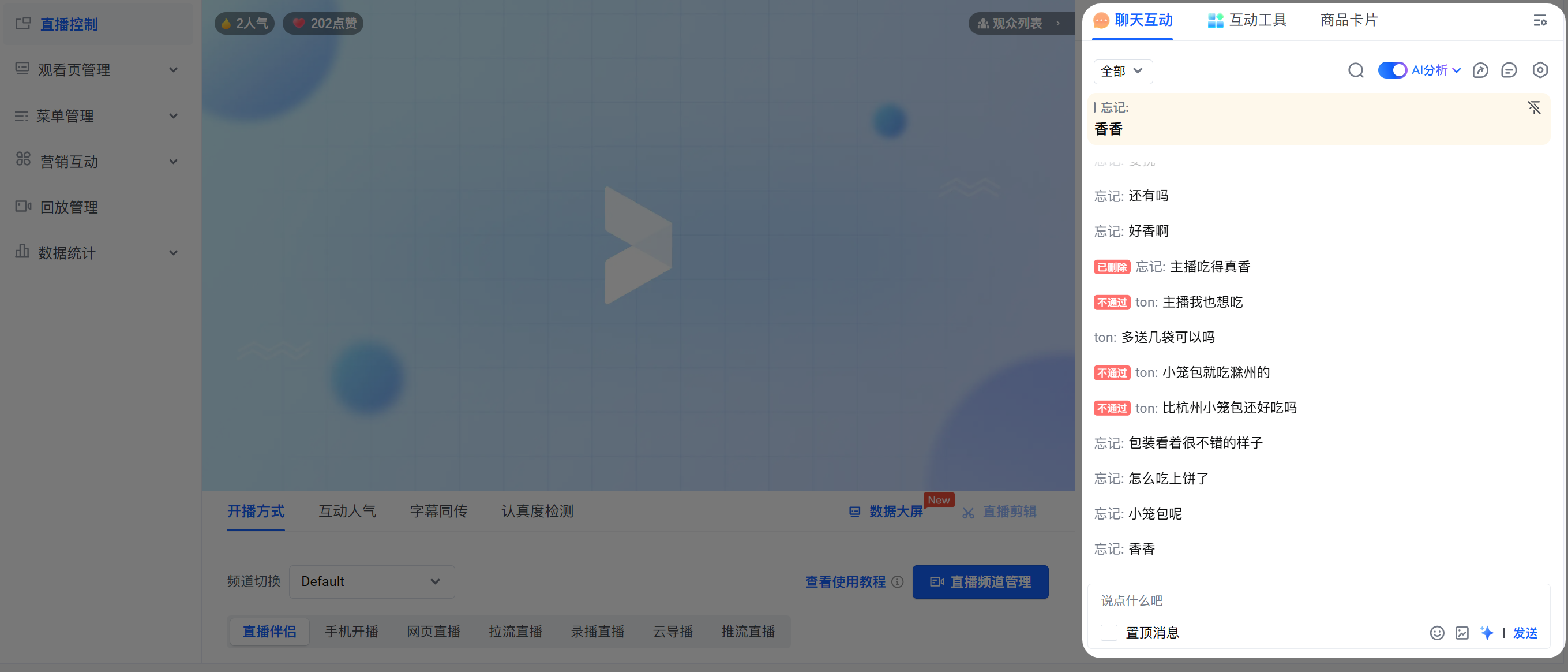Click the 直播频道管理 button

coord(980,581)
